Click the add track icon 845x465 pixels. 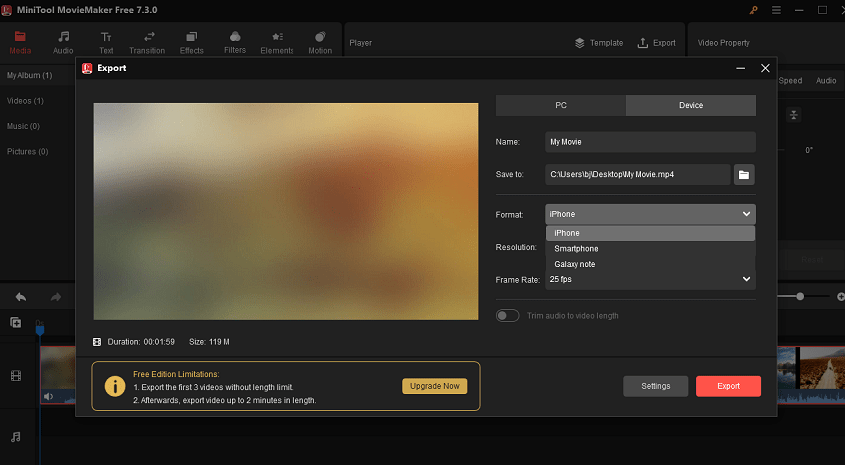(16, 323)
